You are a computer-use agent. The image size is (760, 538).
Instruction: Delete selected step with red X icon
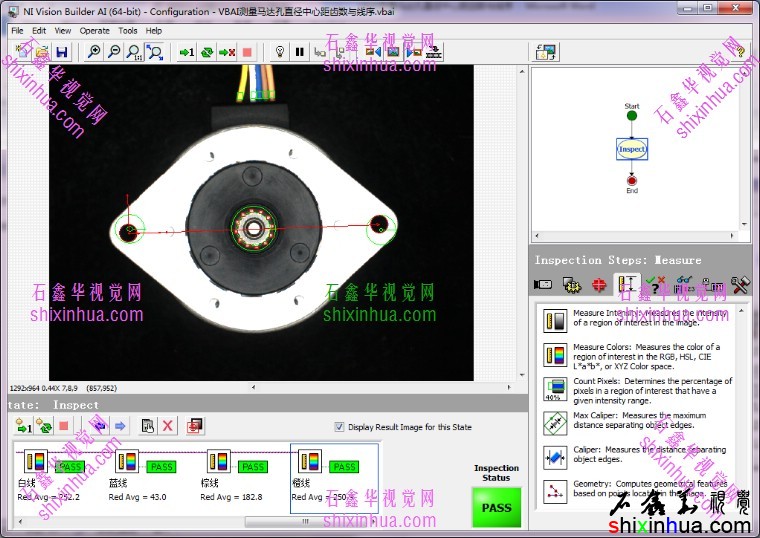click(x=168, y=426)
